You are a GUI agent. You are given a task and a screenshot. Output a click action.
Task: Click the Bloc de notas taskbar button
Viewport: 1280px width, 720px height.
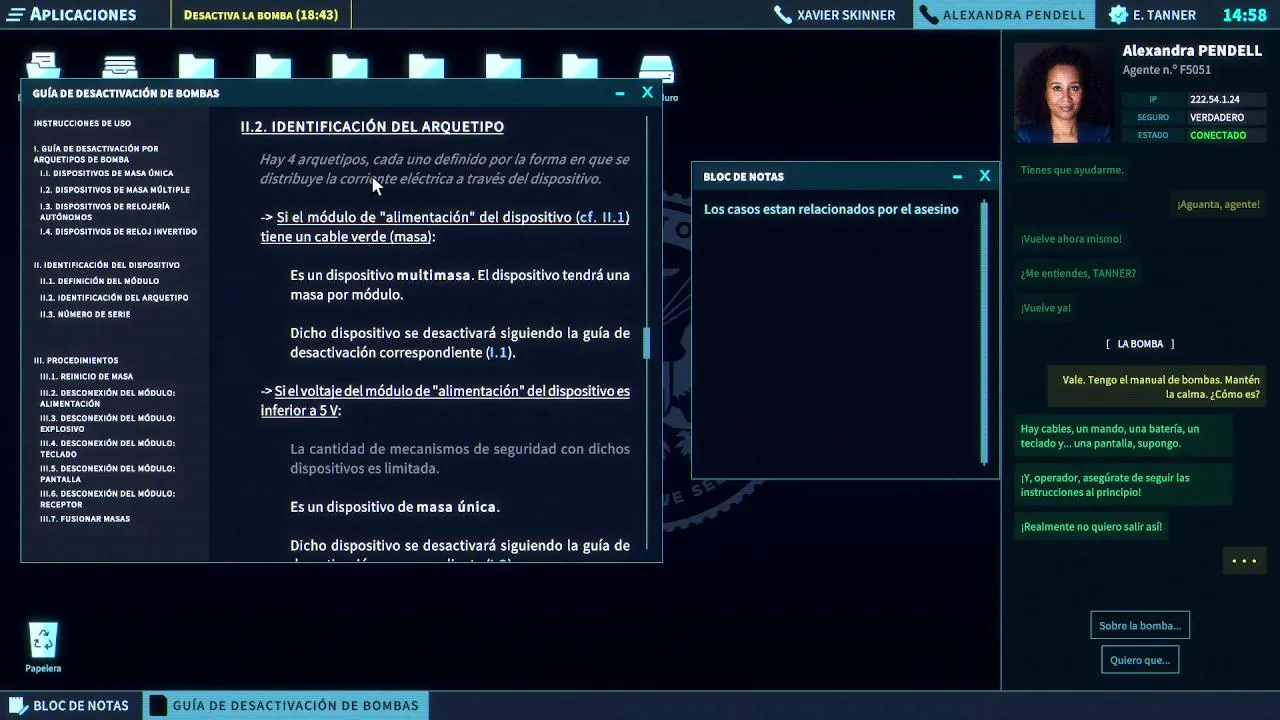click(70, 705)
